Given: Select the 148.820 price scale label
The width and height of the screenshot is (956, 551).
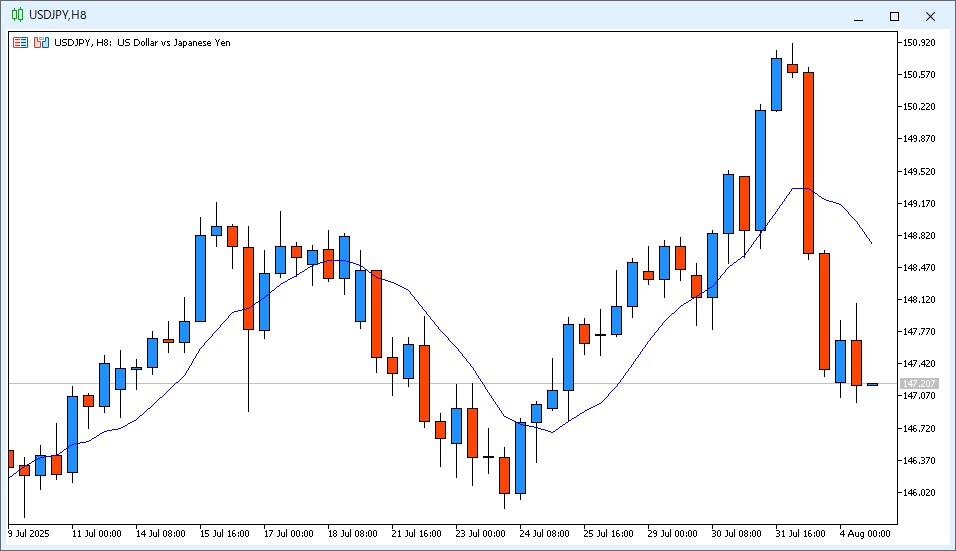Looking at the screenshot, I should [x=919, y=235].
